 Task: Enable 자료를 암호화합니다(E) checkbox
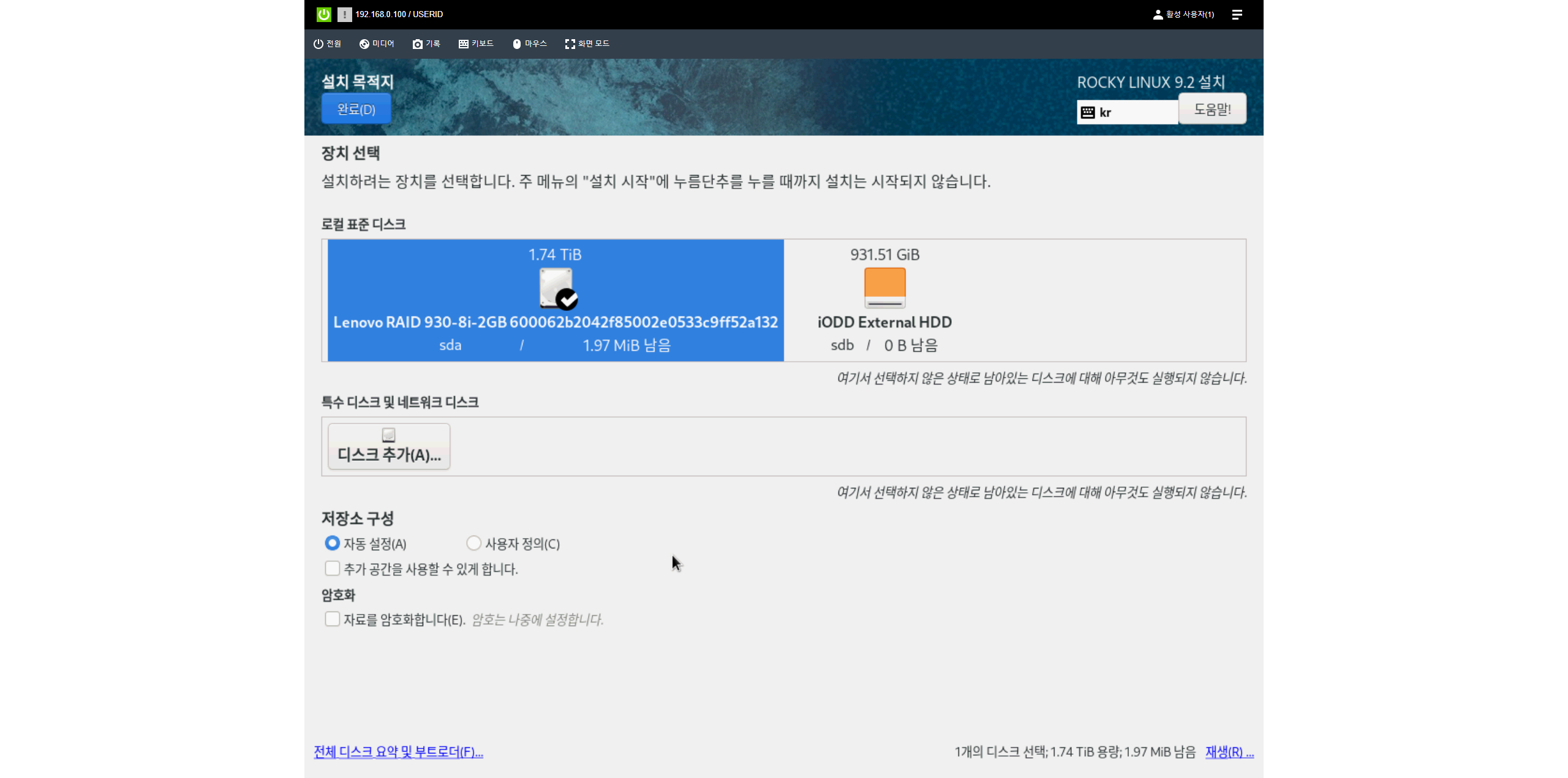[332, 619]
